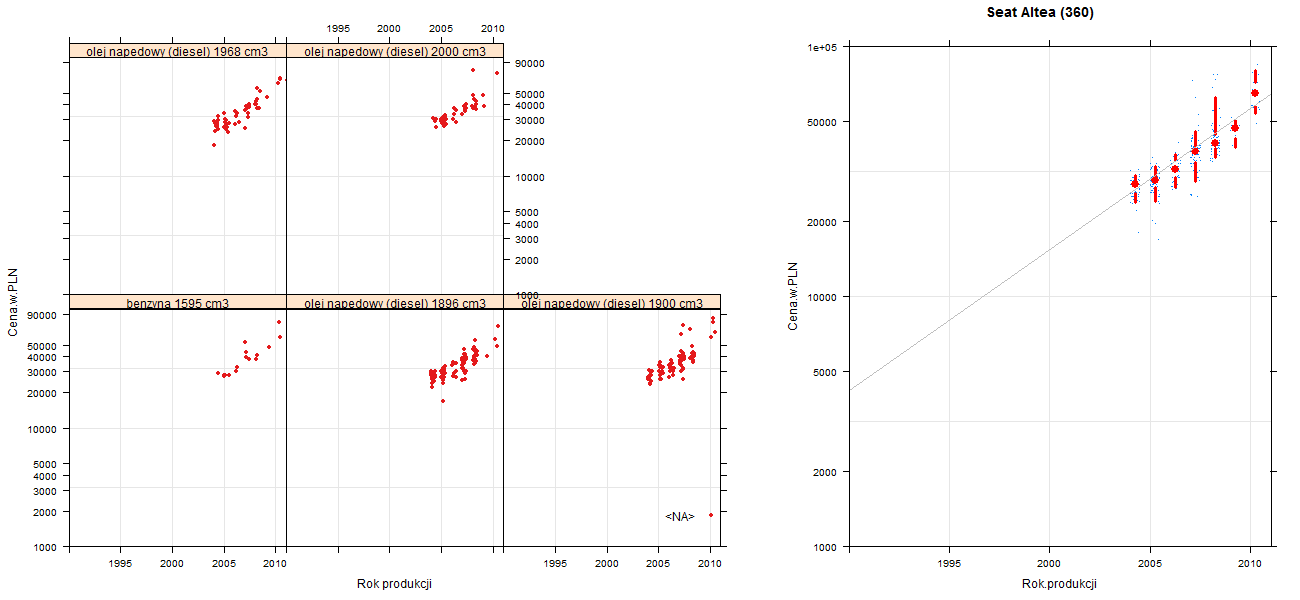Click '2010' tick below the benzyna panel

click(x=275, y=564)
